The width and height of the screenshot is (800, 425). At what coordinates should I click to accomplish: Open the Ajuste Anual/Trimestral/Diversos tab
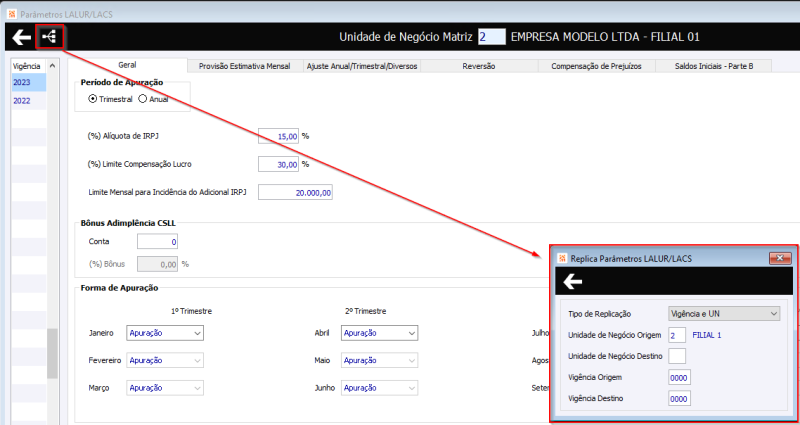(x=362, y=66)
